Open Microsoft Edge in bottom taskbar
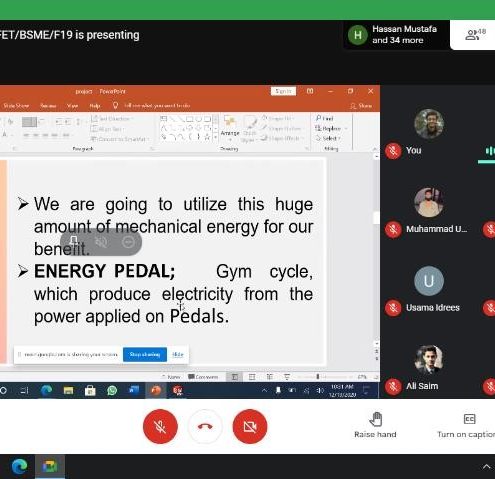The width and height of the screenshot is (495, 479). [x=19, y=466]
